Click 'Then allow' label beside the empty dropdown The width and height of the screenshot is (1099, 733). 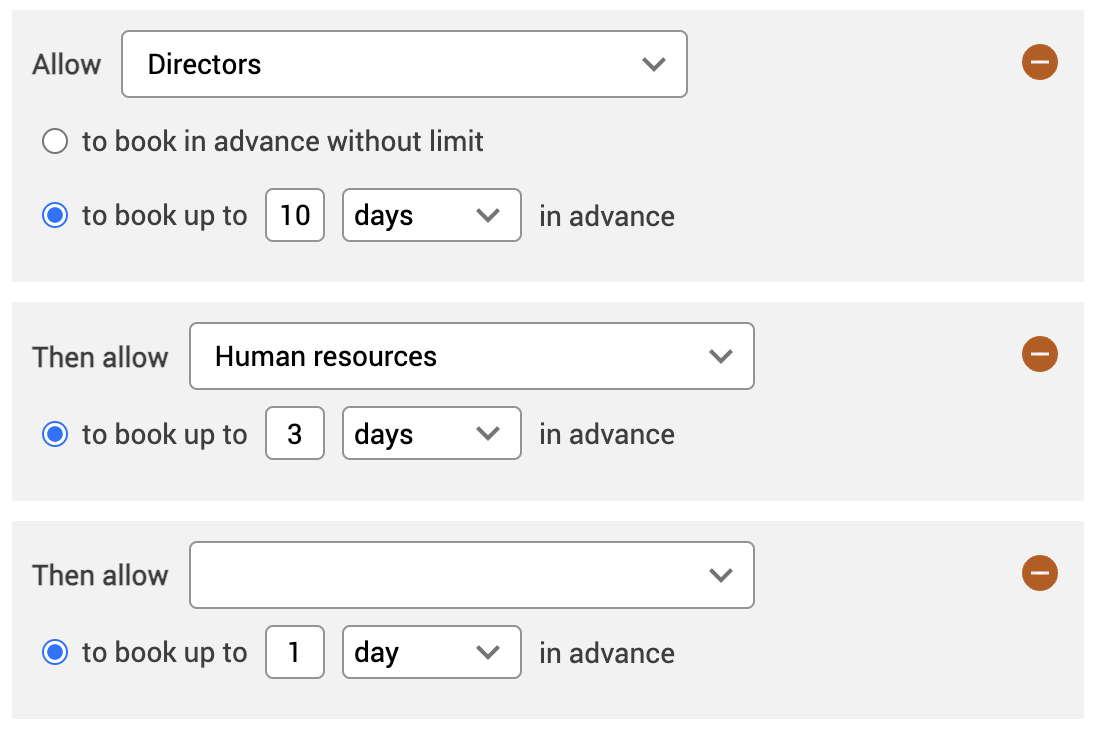coord(100,575)
